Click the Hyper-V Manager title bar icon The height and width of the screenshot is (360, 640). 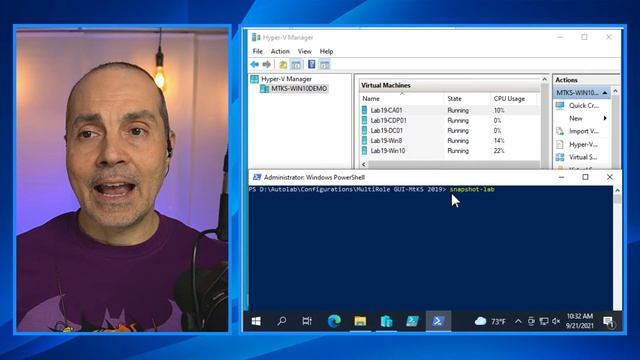[x=256, y=37]
